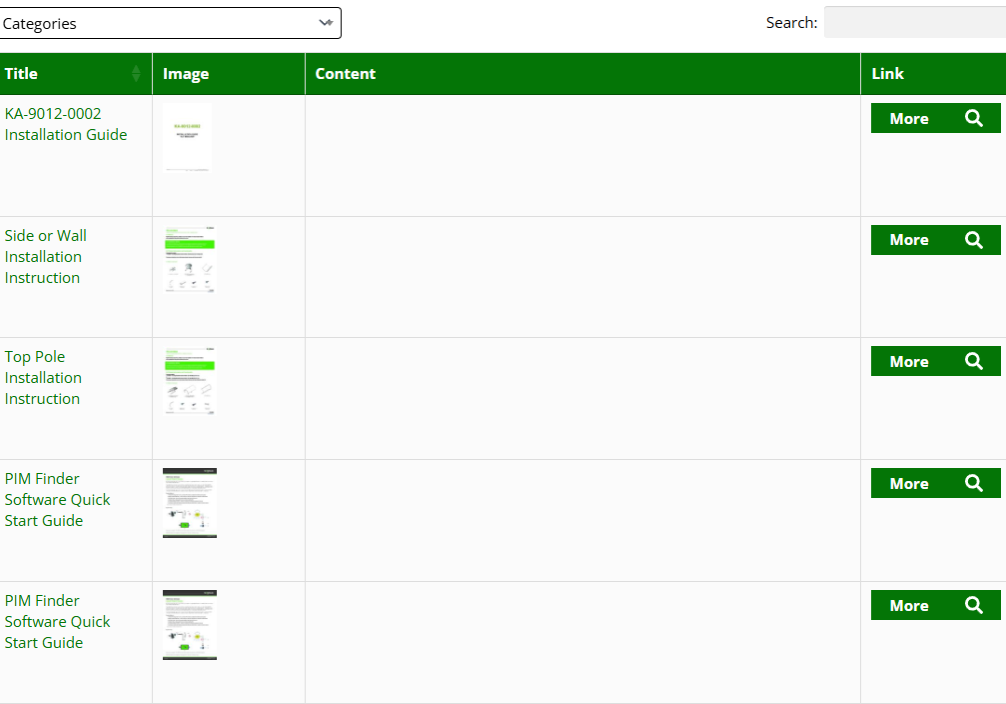Open the KA-9012-0002 Installation Guide link
The height and width of the screenshot is (704, 1006).
tap(65, 124)
